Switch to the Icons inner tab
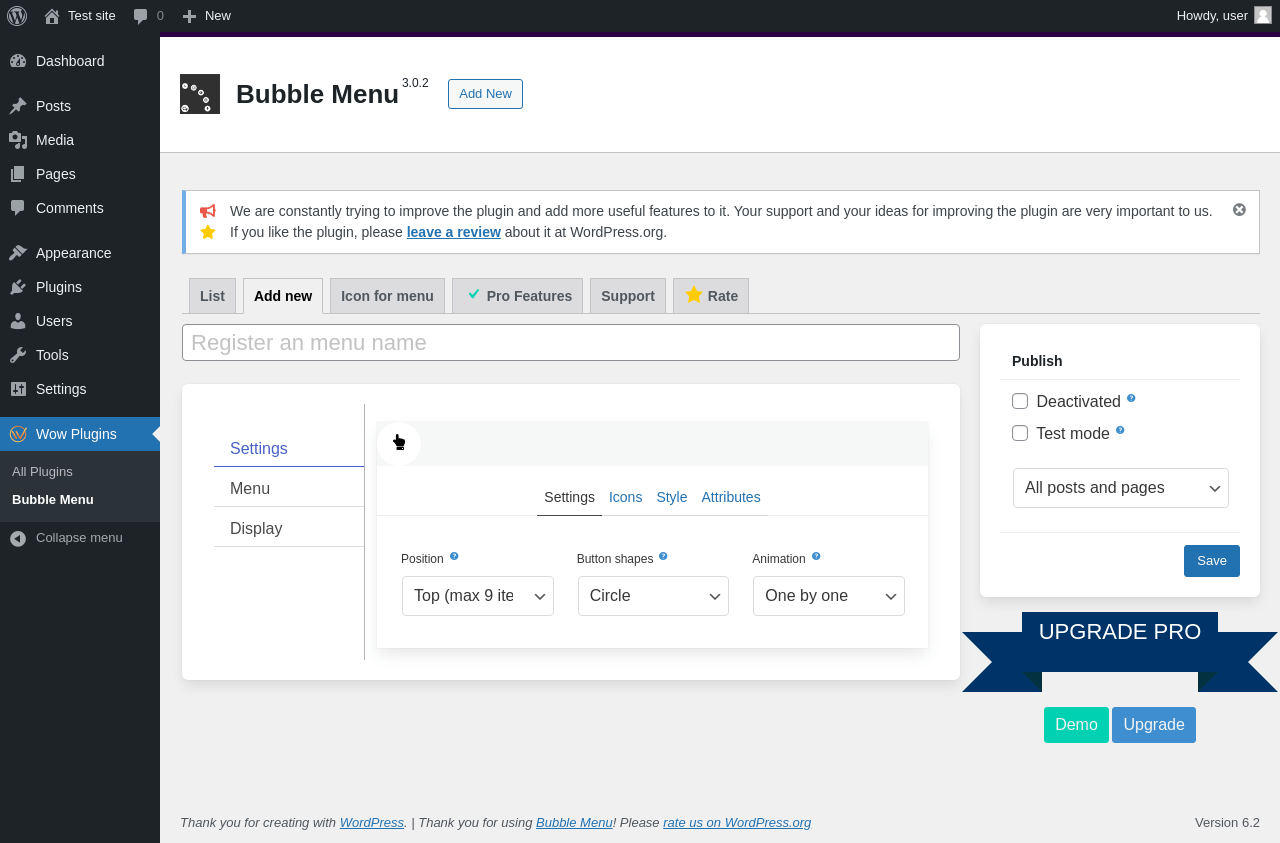This screenshot has height=843, width=1280. click(626, 497)
